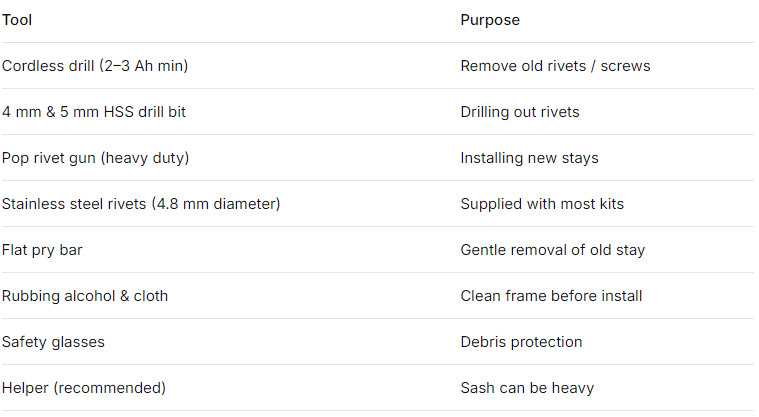The height and width of the screenshot is (417, 759).
Task: Click the Remove old rivets / screws text
Action: [555, 66]
